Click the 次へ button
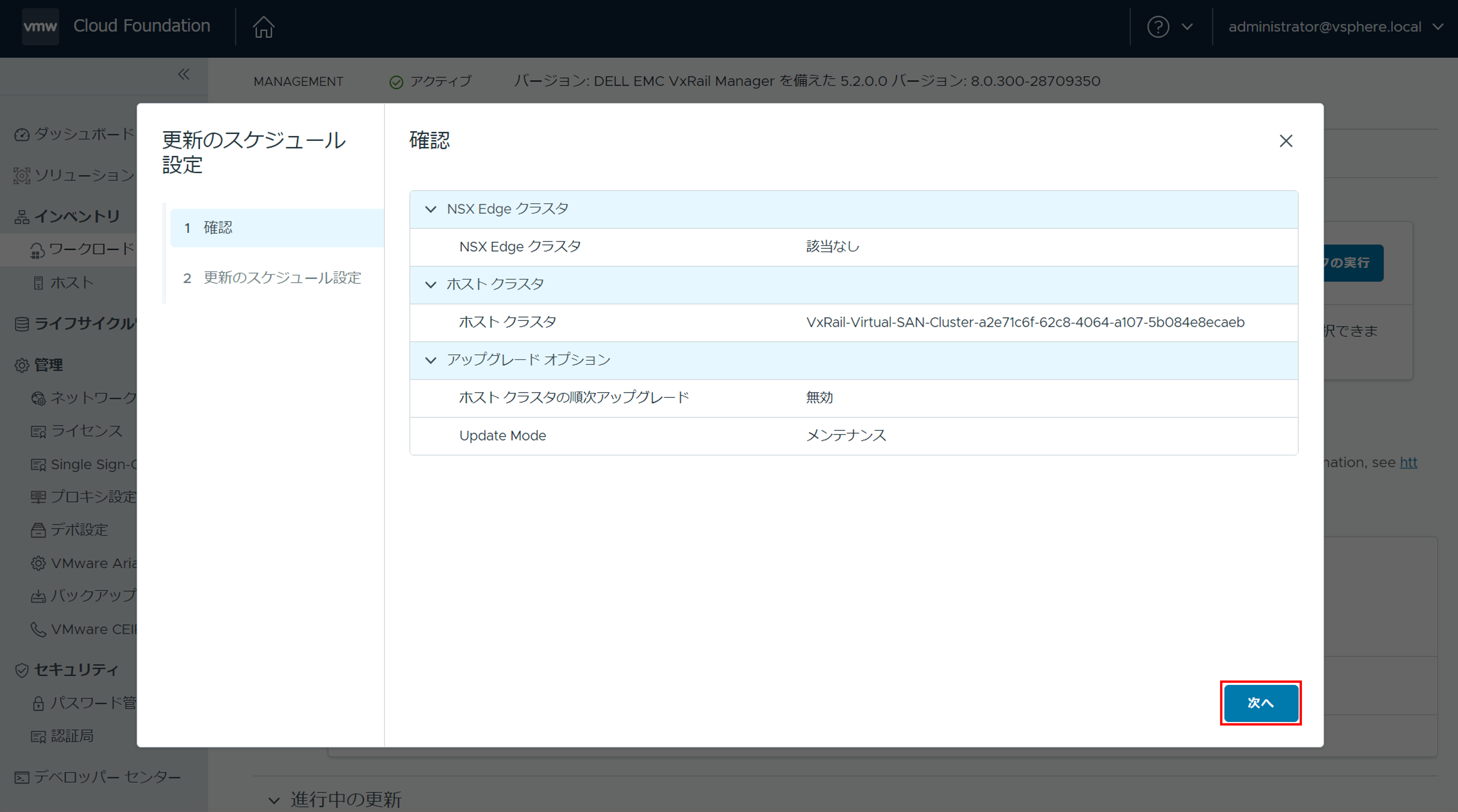1458x812 pixels. (x=1261, y=703)
